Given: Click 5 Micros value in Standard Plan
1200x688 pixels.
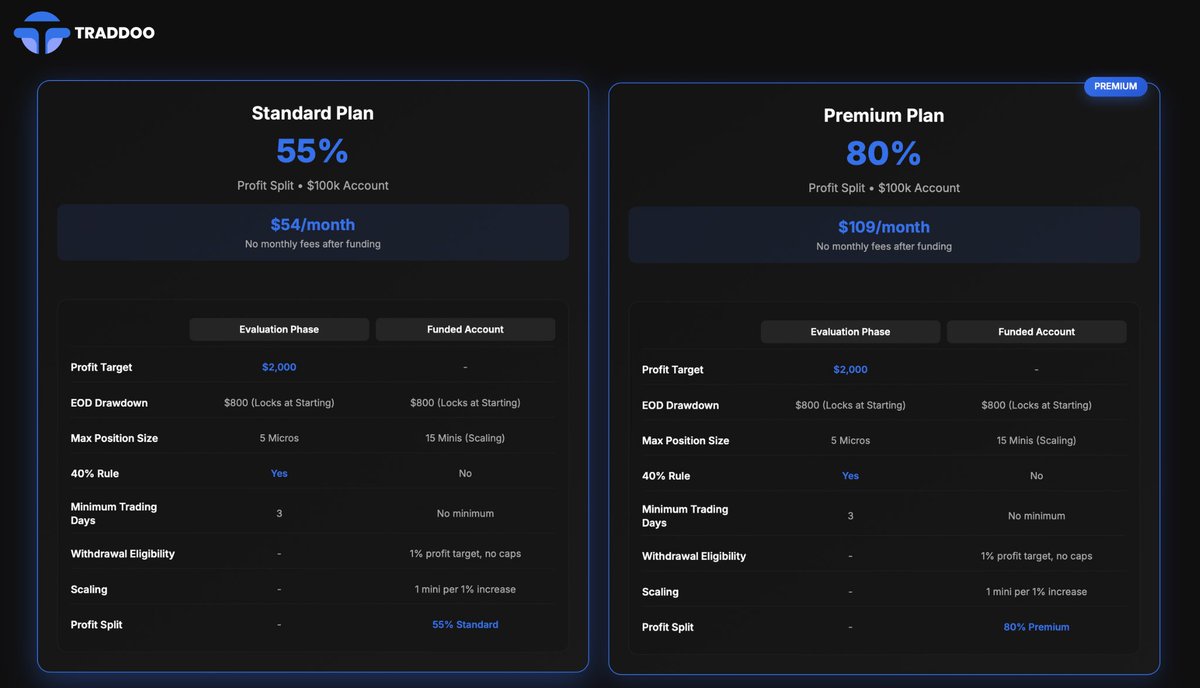Looking at the screenshot, I should coord(279,438).
